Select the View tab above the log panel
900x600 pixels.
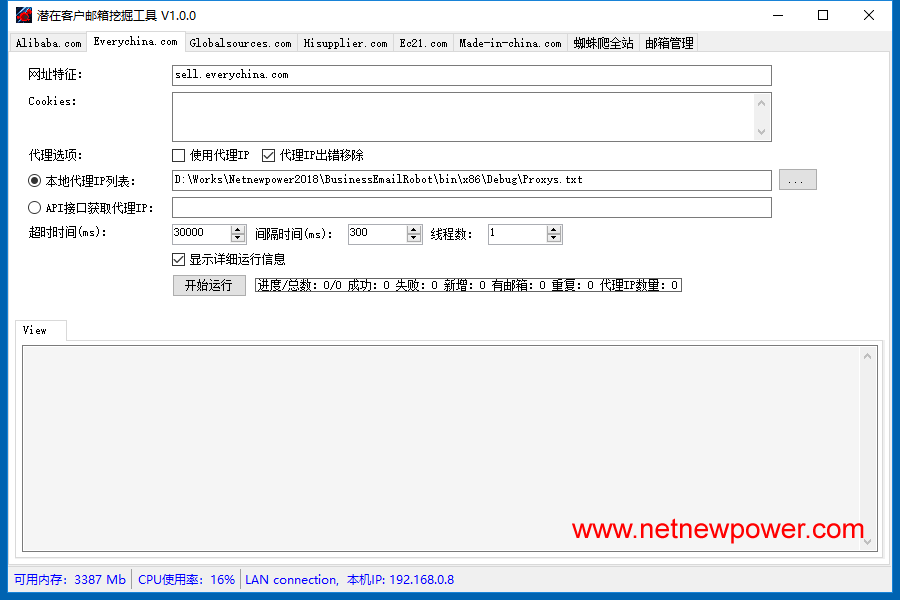pyautogui.click(x=35, y=330)
